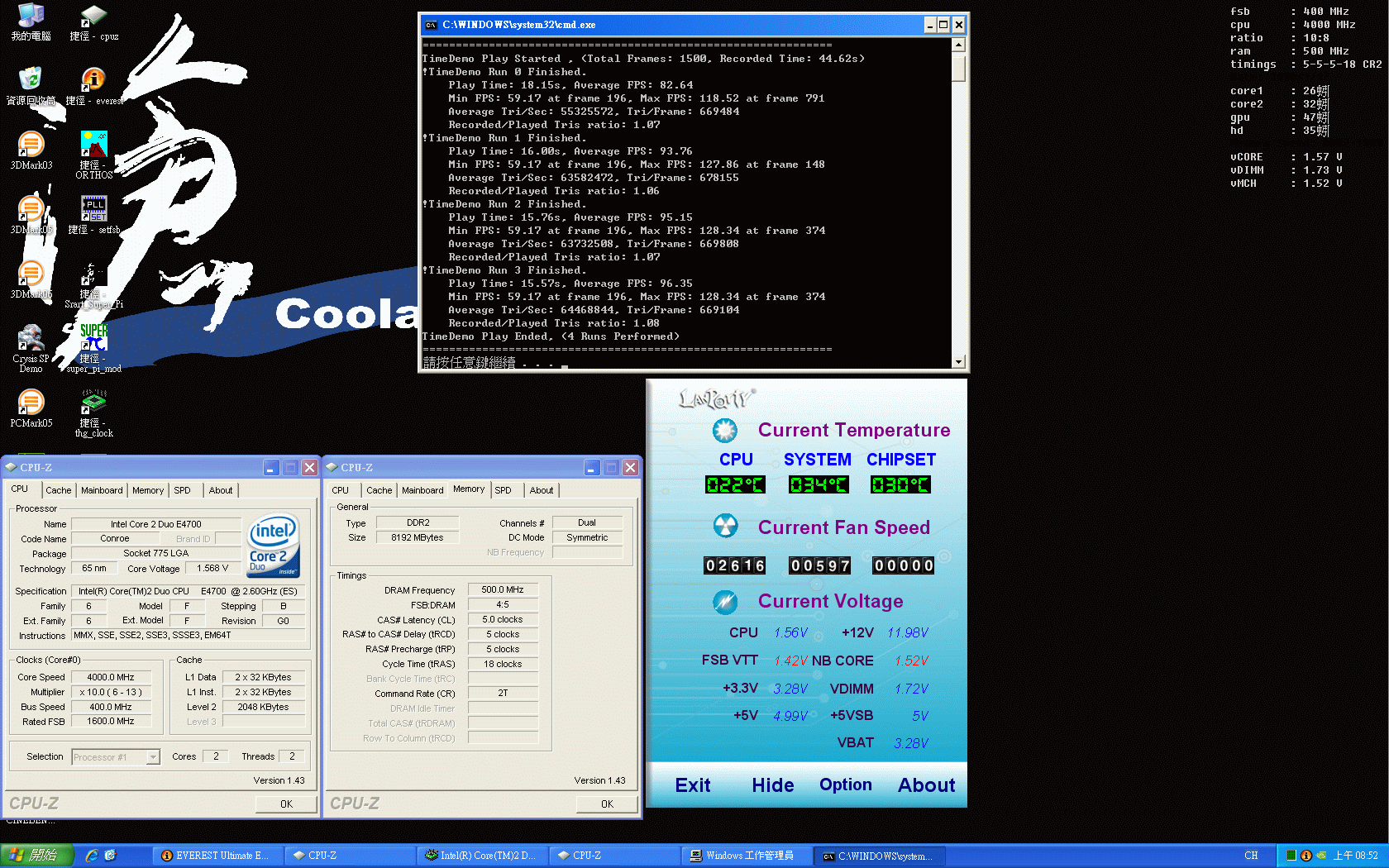Click the Core Voltage 1.568 V field
Screen dimensions: 1389x868
[x=212, y=568]
